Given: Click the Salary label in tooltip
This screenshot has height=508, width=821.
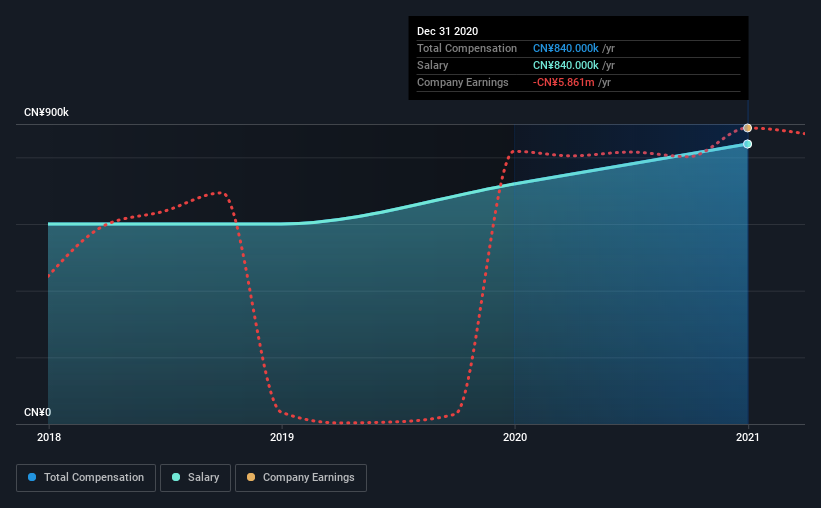Looking at the screenshot, I should click(432, 65).
